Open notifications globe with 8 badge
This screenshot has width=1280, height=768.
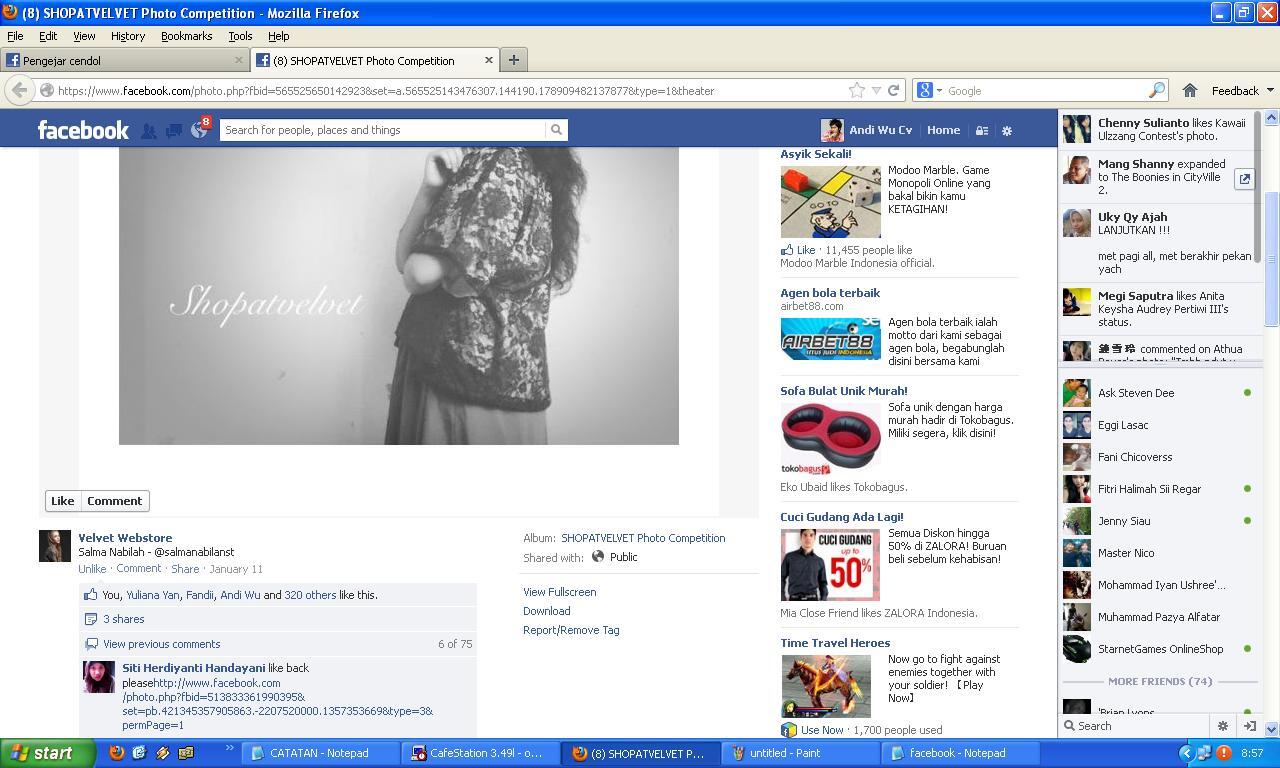click(200, 129)
